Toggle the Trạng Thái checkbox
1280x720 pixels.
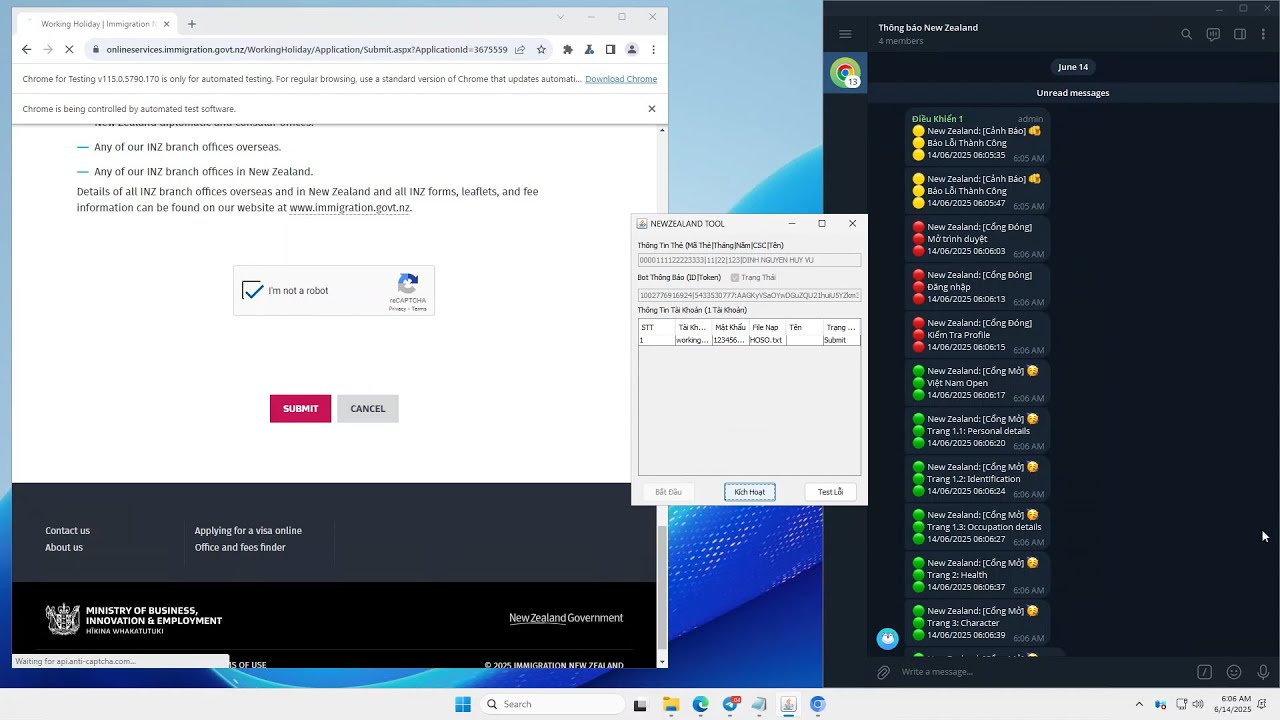[735, 277]
